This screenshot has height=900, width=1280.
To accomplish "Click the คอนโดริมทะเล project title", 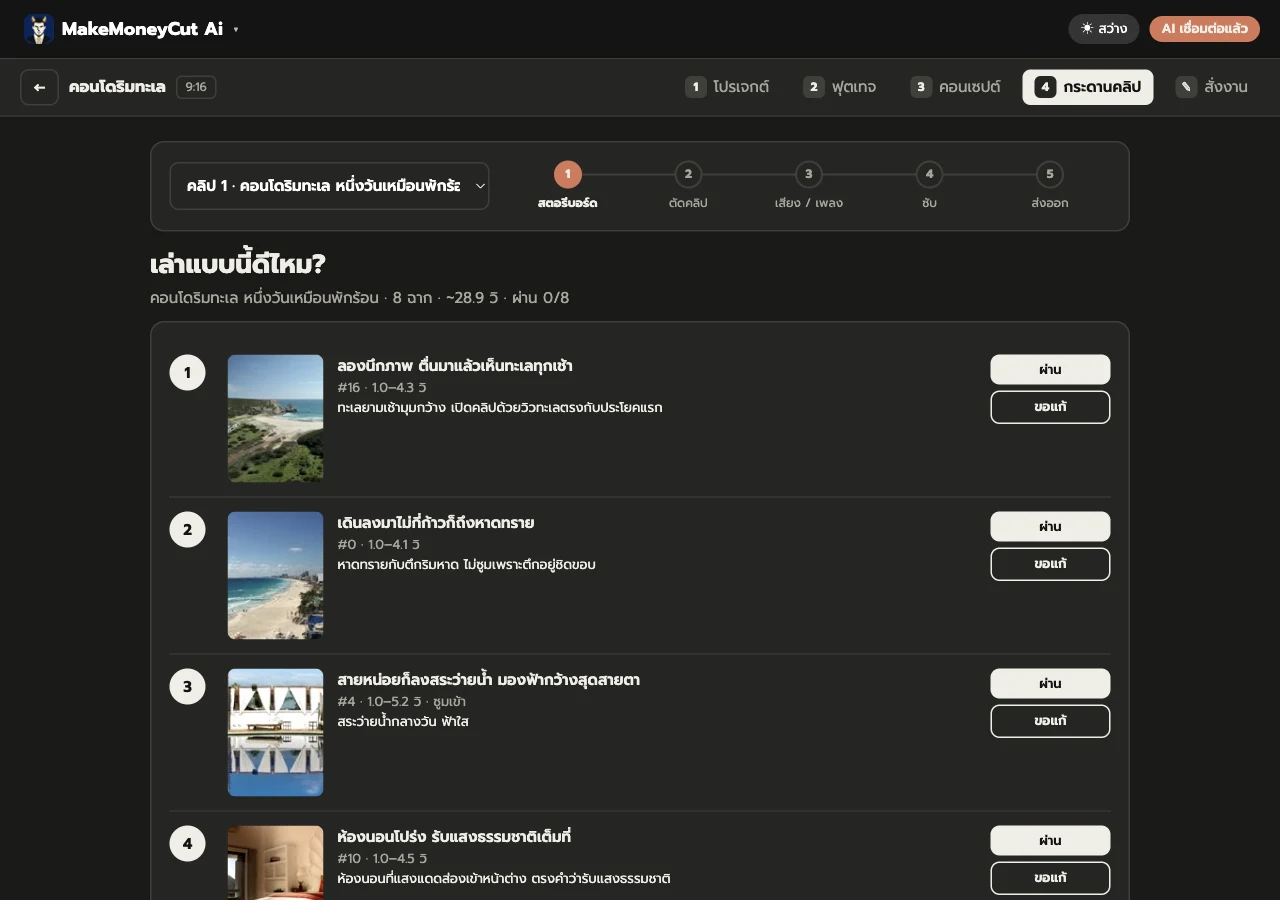I will point(117,87).
